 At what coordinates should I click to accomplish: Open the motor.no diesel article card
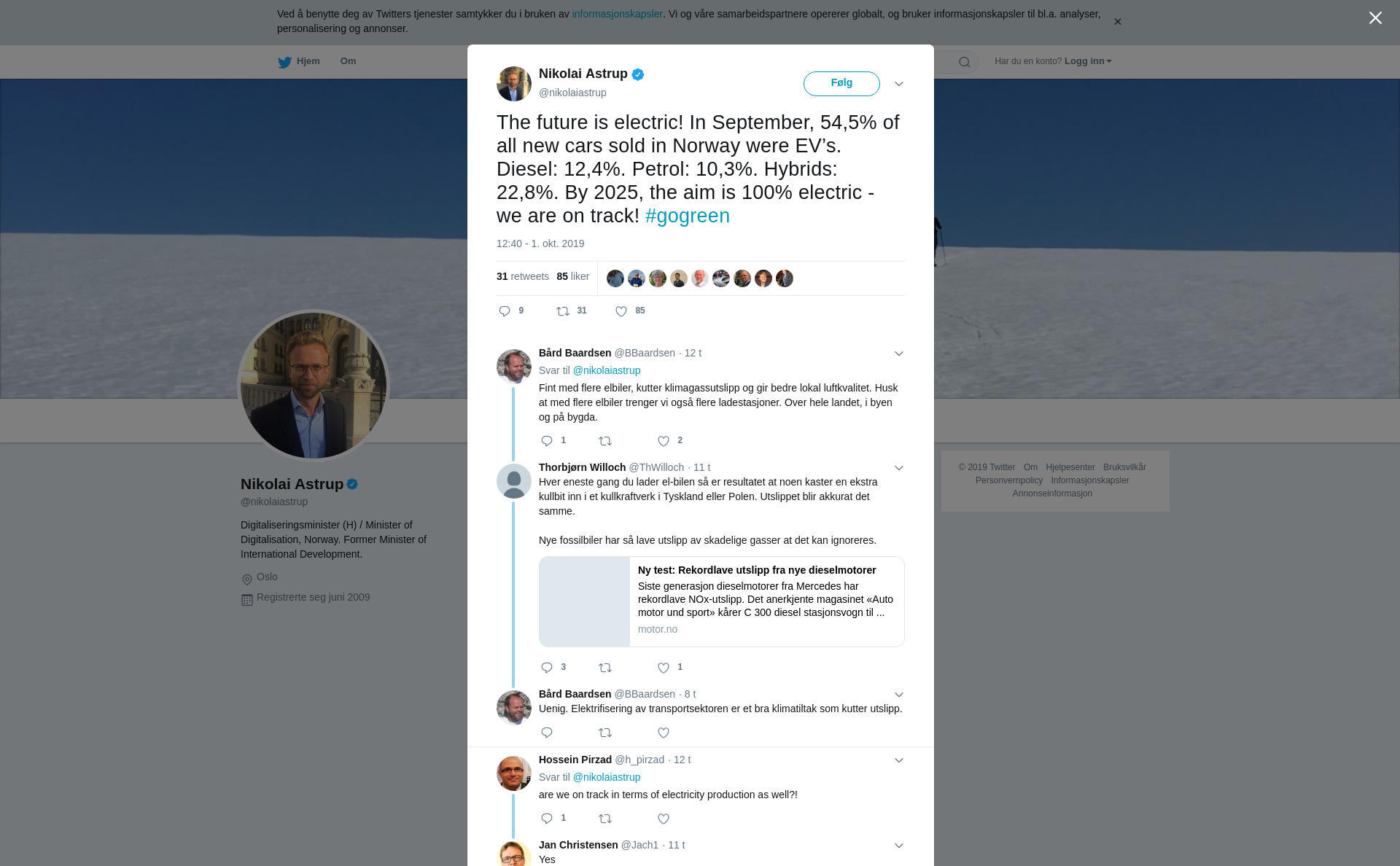722,601
